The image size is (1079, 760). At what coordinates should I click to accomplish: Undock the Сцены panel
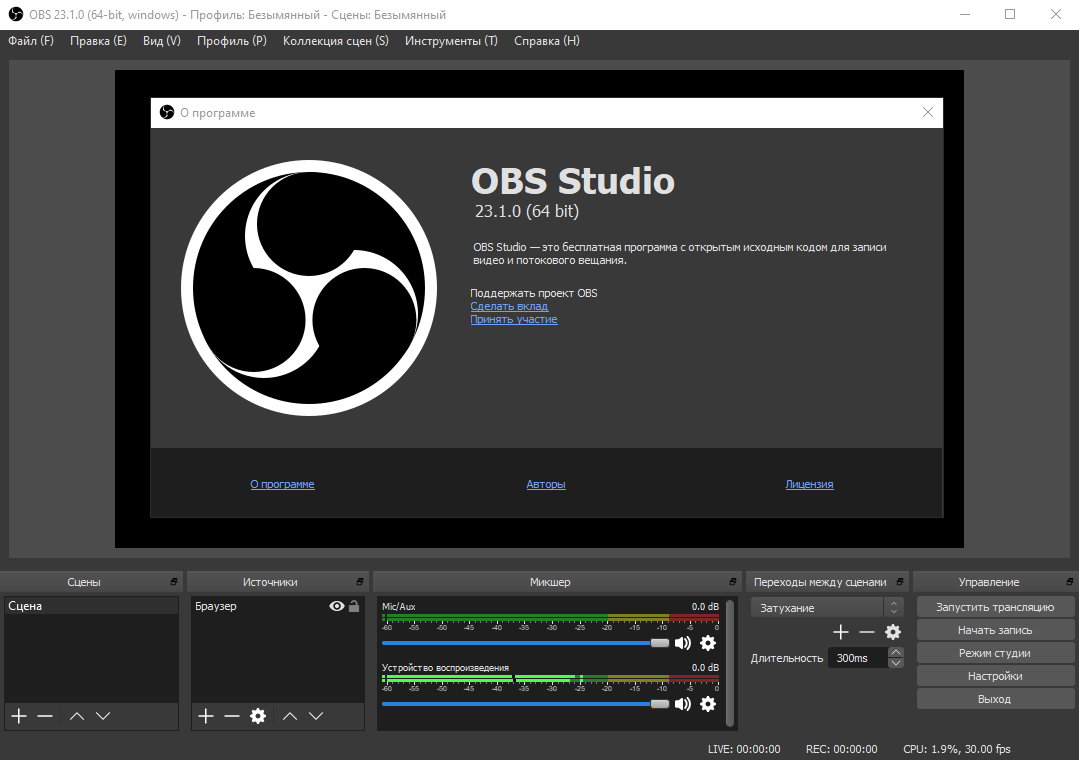(x=174, y=582)
